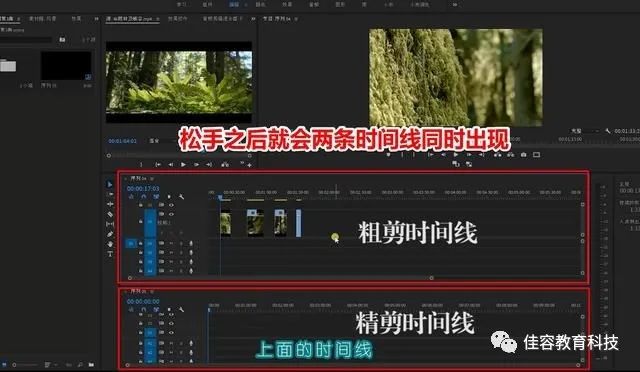The image size is (640, 372).
Task: Click the 00:00:17:03 timecode field
Action: point(143,189)
